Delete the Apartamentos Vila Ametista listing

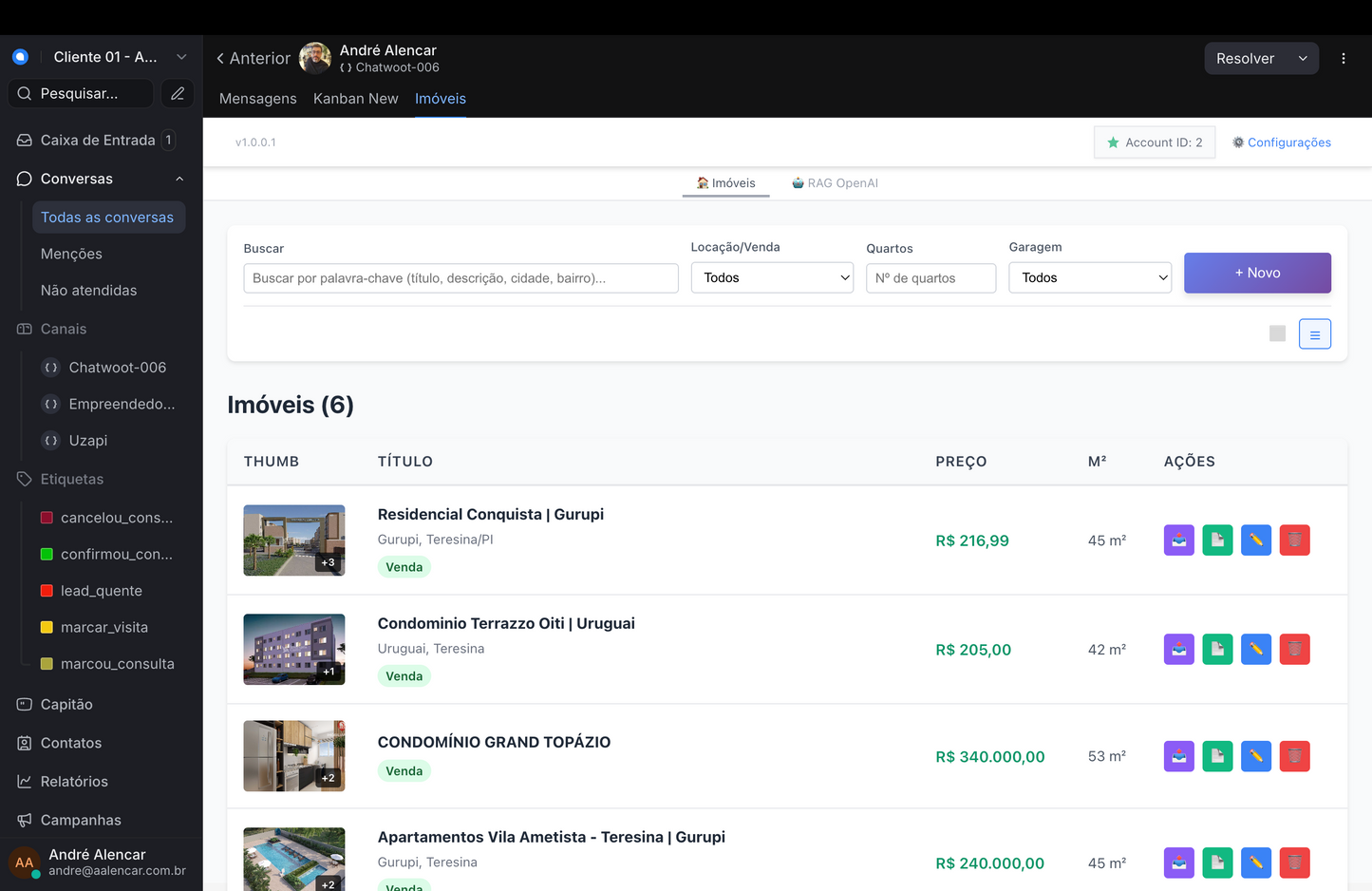[1294, 863]
